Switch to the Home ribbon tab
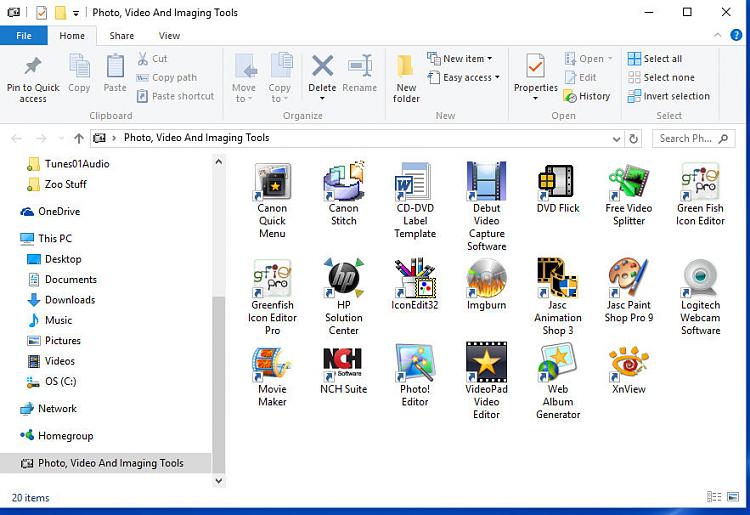This screenshot has height=515, width=750. click(72, 36)
